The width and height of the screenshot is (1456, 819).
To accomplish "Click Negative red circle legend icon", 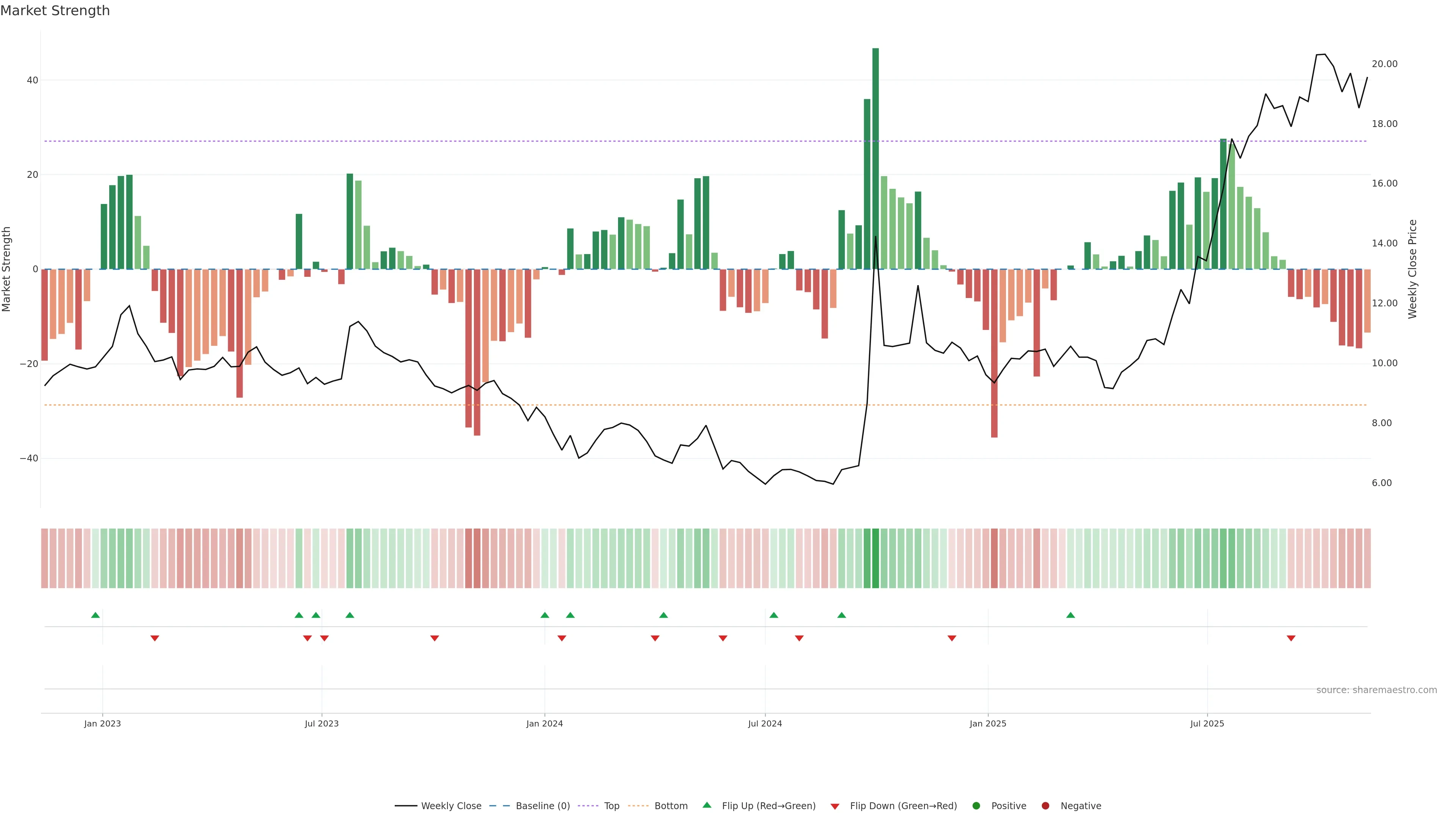I will click(1045, 806).
